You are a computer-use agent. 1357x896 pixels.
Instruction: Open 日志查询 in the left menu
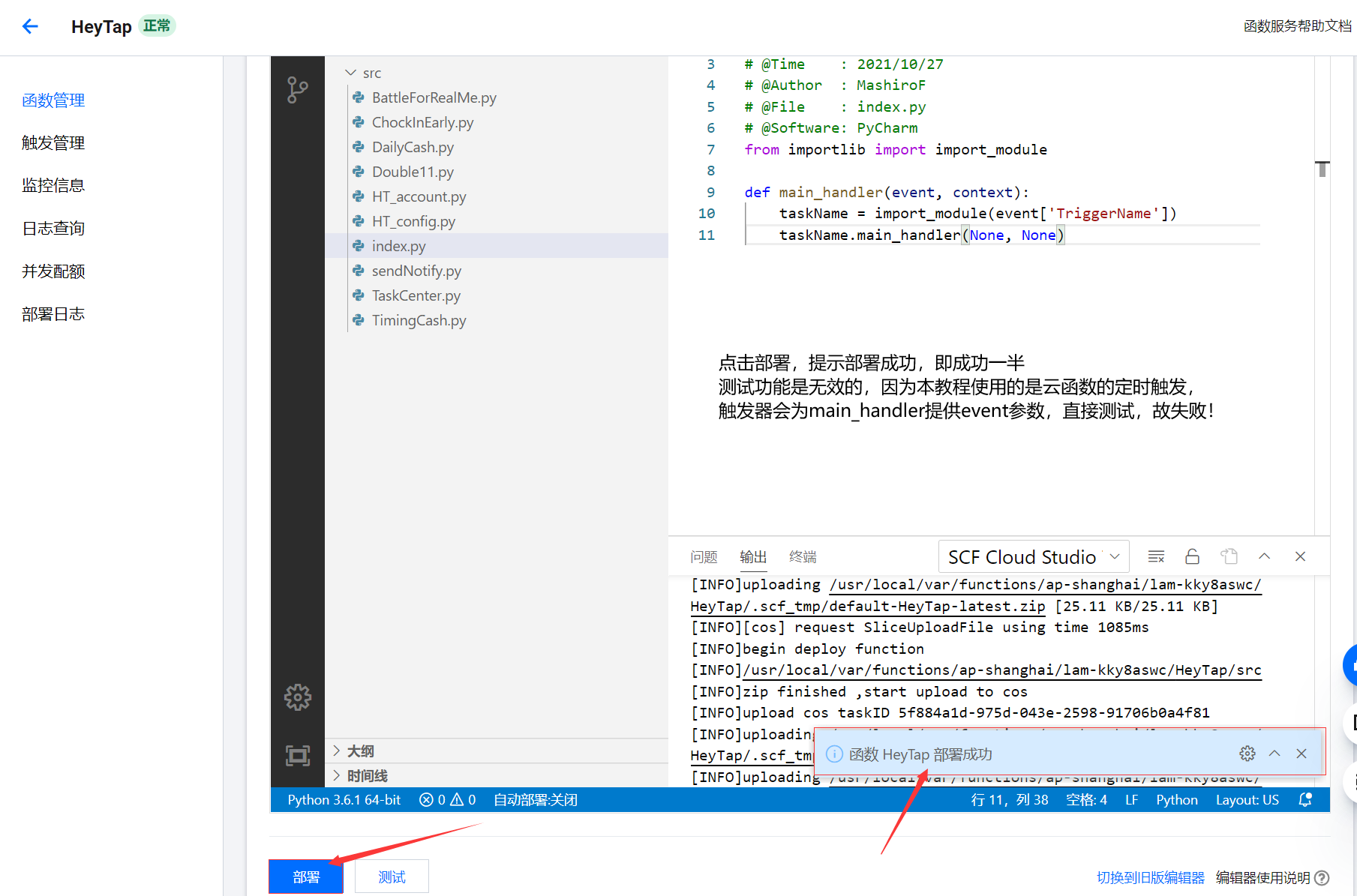pyautogui.click(x=53, y=229)
